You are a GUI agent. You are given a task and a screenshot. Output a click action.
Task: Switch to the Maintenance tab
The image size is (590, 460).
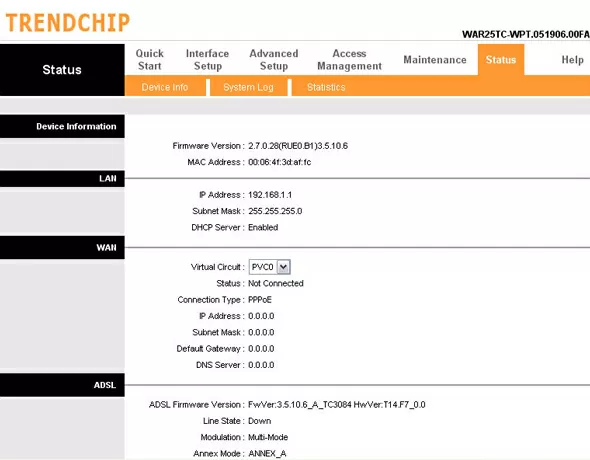point(435,60)
